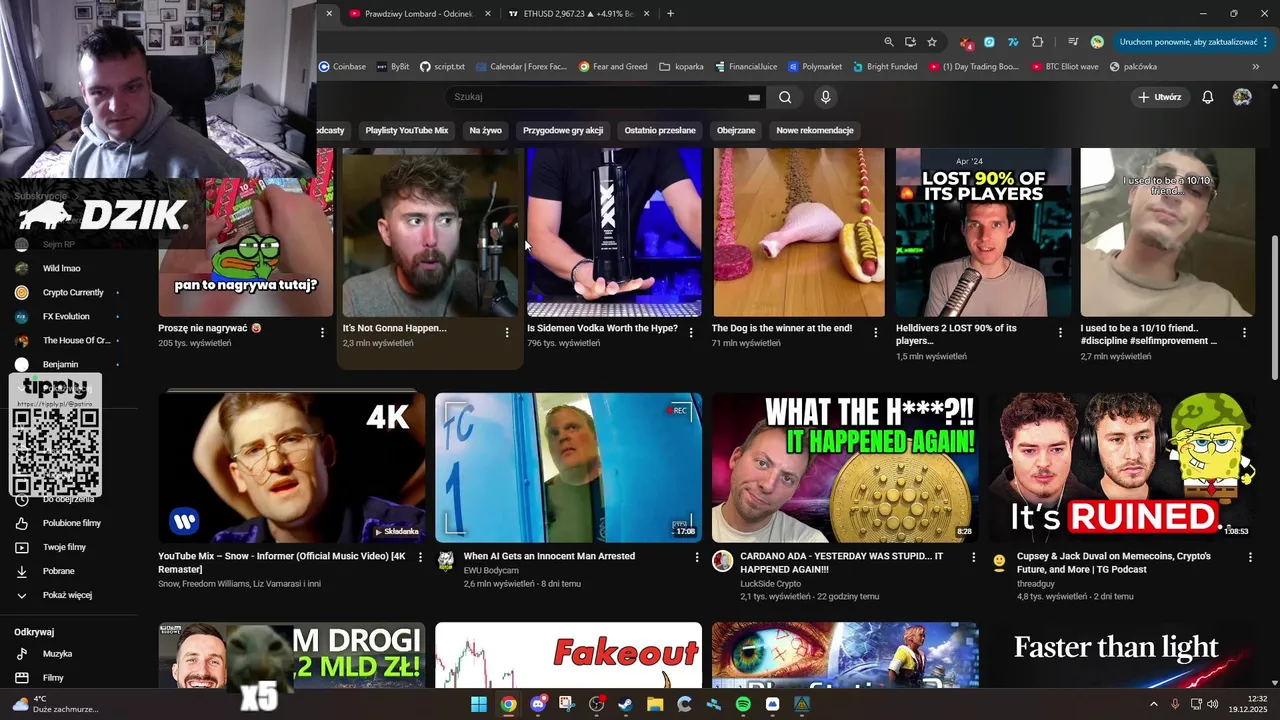Play the CARDANO ADA video thumbnail
The width and height of the screenshot is (1280, 720).
(845, 467)
